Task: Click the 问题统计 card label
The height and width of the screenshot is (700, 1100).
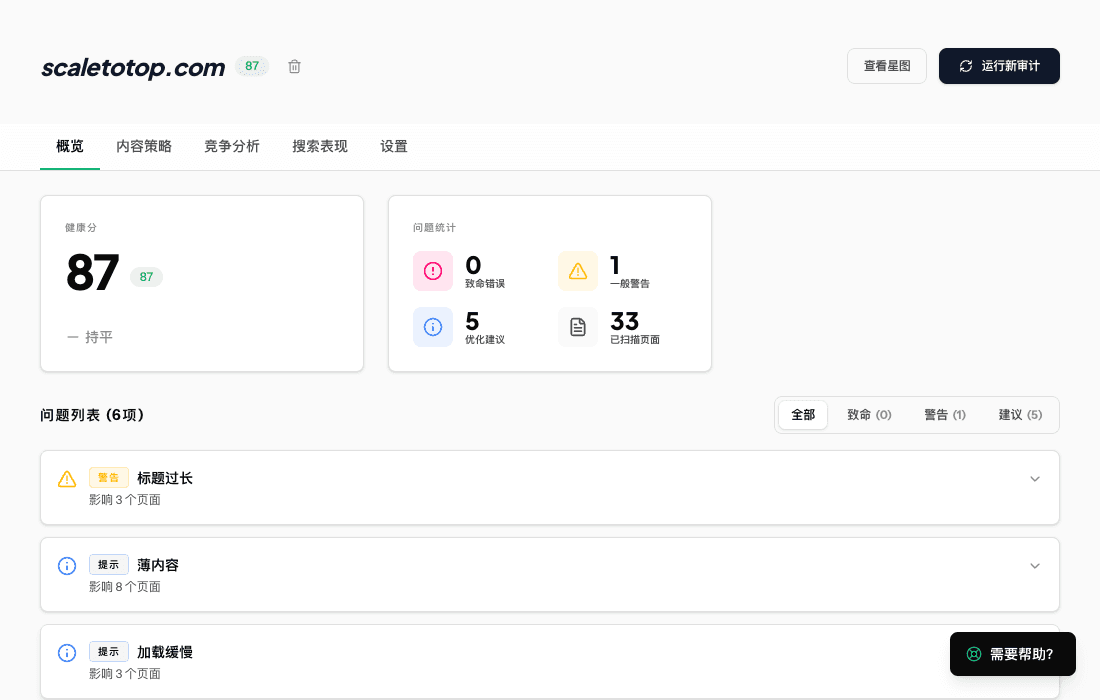Action: pyautogui.click(x=434, y=227)
